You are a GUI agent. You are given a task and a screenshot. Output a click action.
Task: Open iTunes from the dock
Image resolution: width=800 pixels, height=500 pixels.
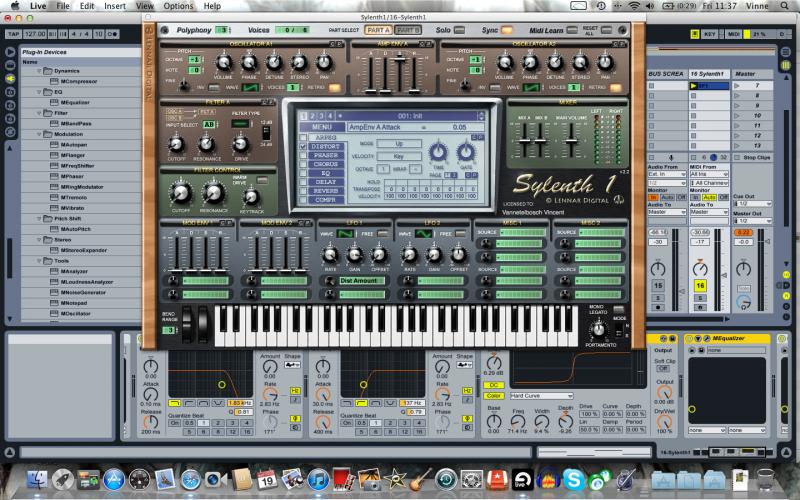point(318,480)
